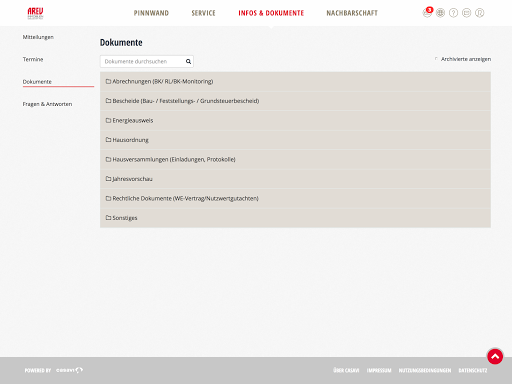Click the last round icon in header
Screen dimensions: 512x384
coord(479,13)
